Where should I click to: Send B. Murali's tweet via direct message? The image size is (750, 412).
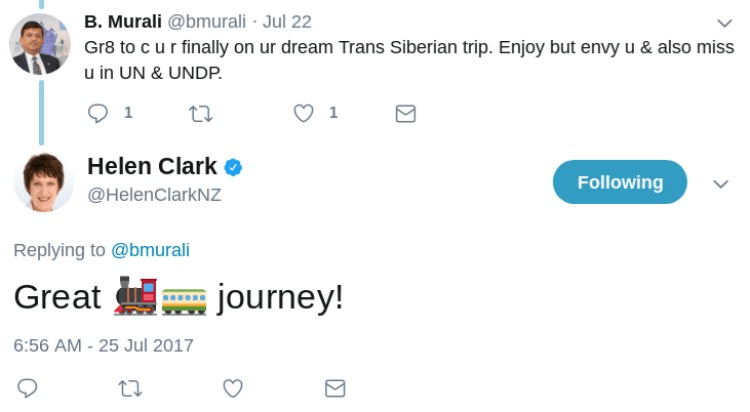tap(405, 113)
